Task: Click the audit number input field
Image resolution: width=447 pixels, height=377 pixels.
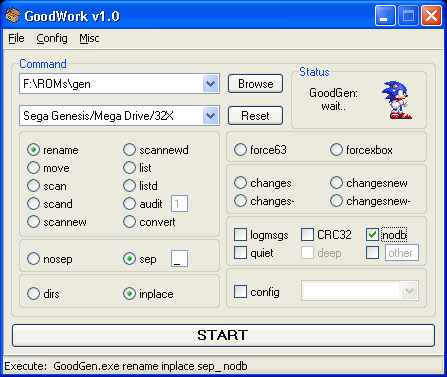Action: (179, 204)
